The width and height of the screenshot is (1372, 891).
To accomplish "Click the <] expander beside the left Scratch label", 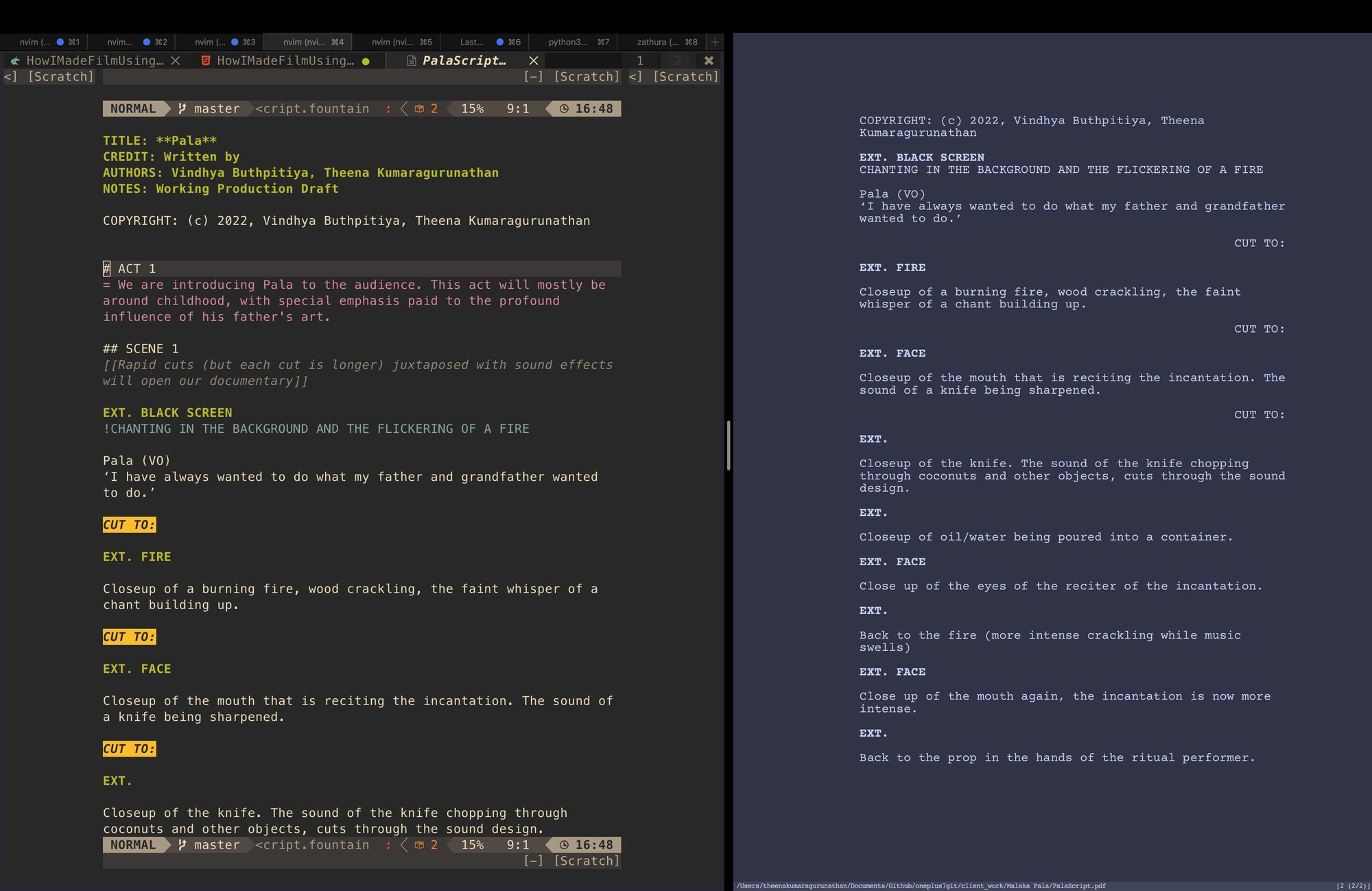I will (x=9, y=76).
